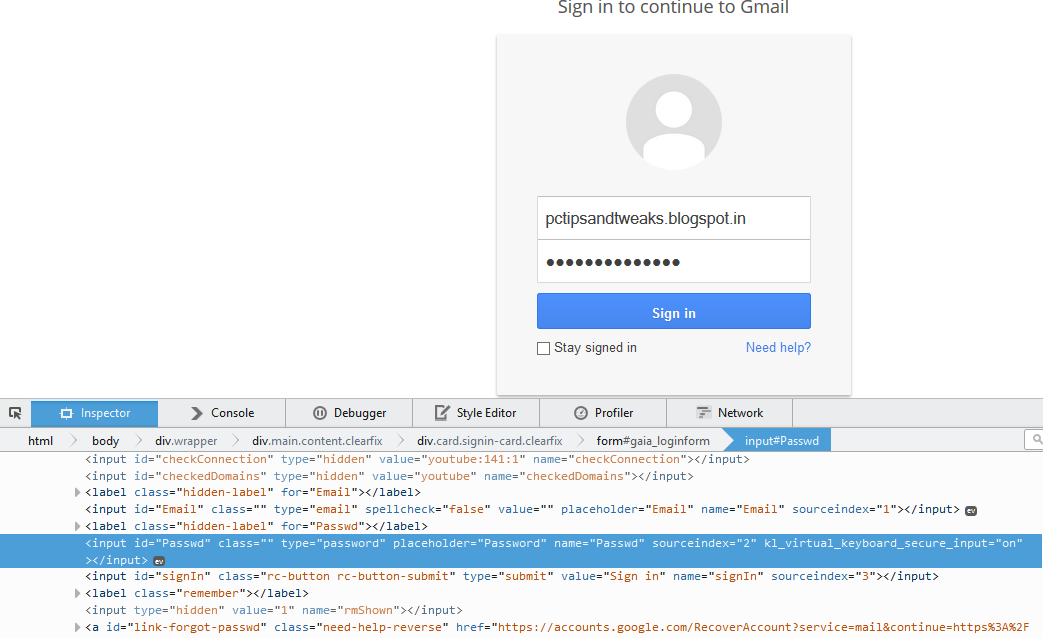
Task: Activate the element picker icon
Action: coord(15,413)
